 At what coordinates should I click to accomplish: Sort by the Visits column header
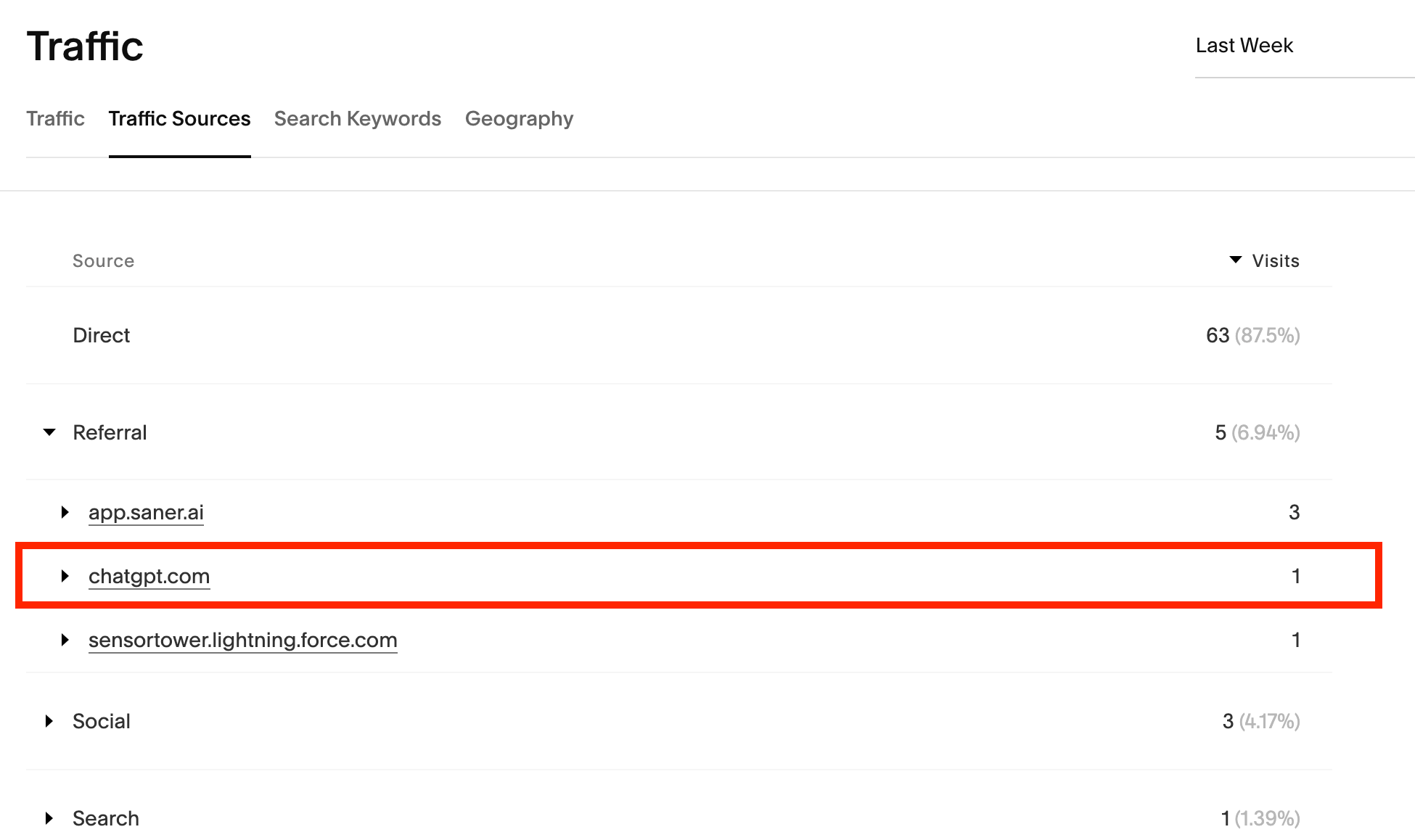(1275, 260)
